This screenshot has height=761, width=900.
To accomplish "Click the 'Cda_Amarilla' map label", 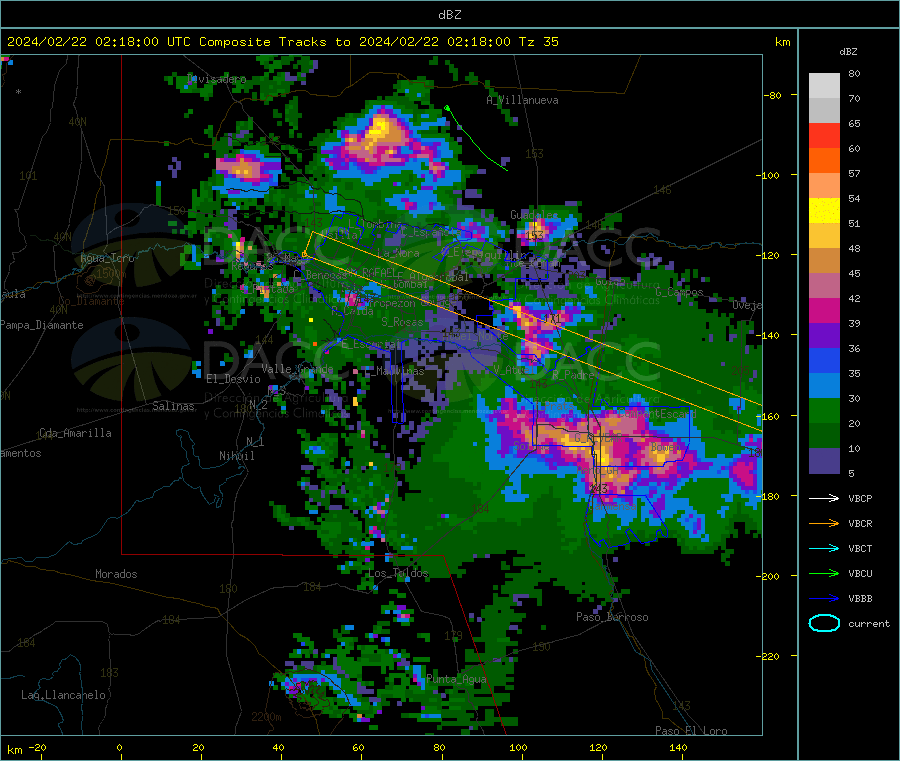I will (75, 433).
